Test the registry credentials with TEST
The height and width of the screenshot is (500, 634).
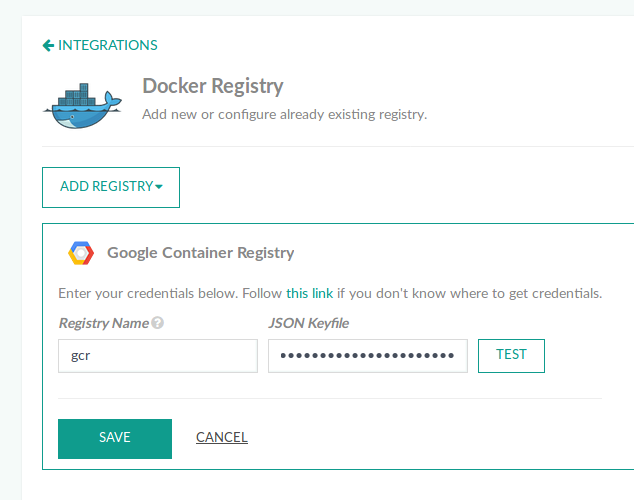(511, 356)
